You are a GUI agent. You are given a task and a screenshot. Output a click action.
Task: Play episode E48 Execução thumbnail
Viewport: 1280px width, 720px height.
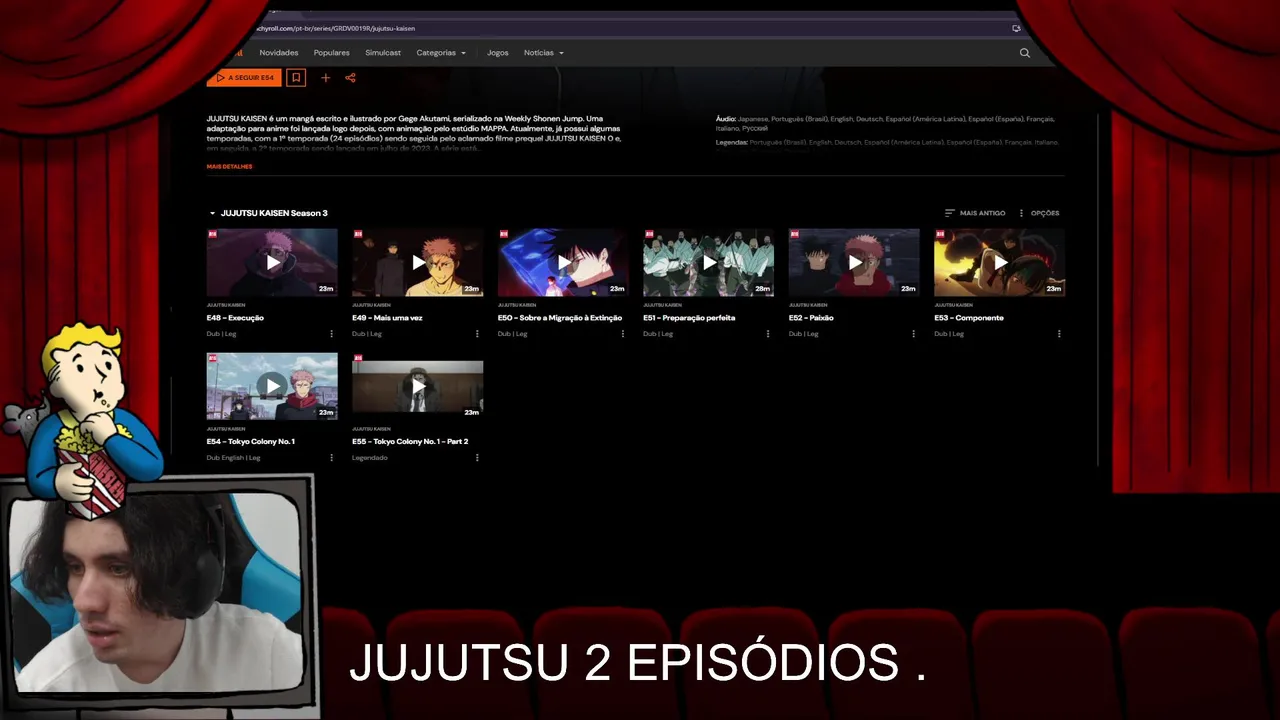272,262
